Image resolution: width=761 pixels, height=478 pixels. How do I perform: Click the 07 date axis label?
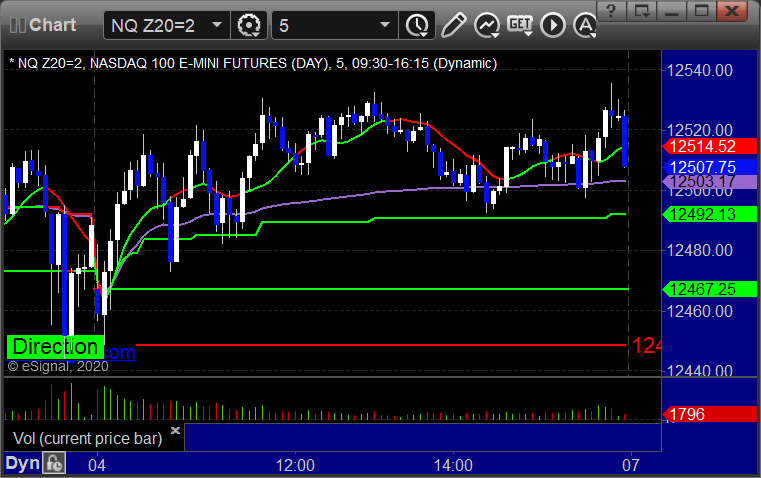[631, 465]
